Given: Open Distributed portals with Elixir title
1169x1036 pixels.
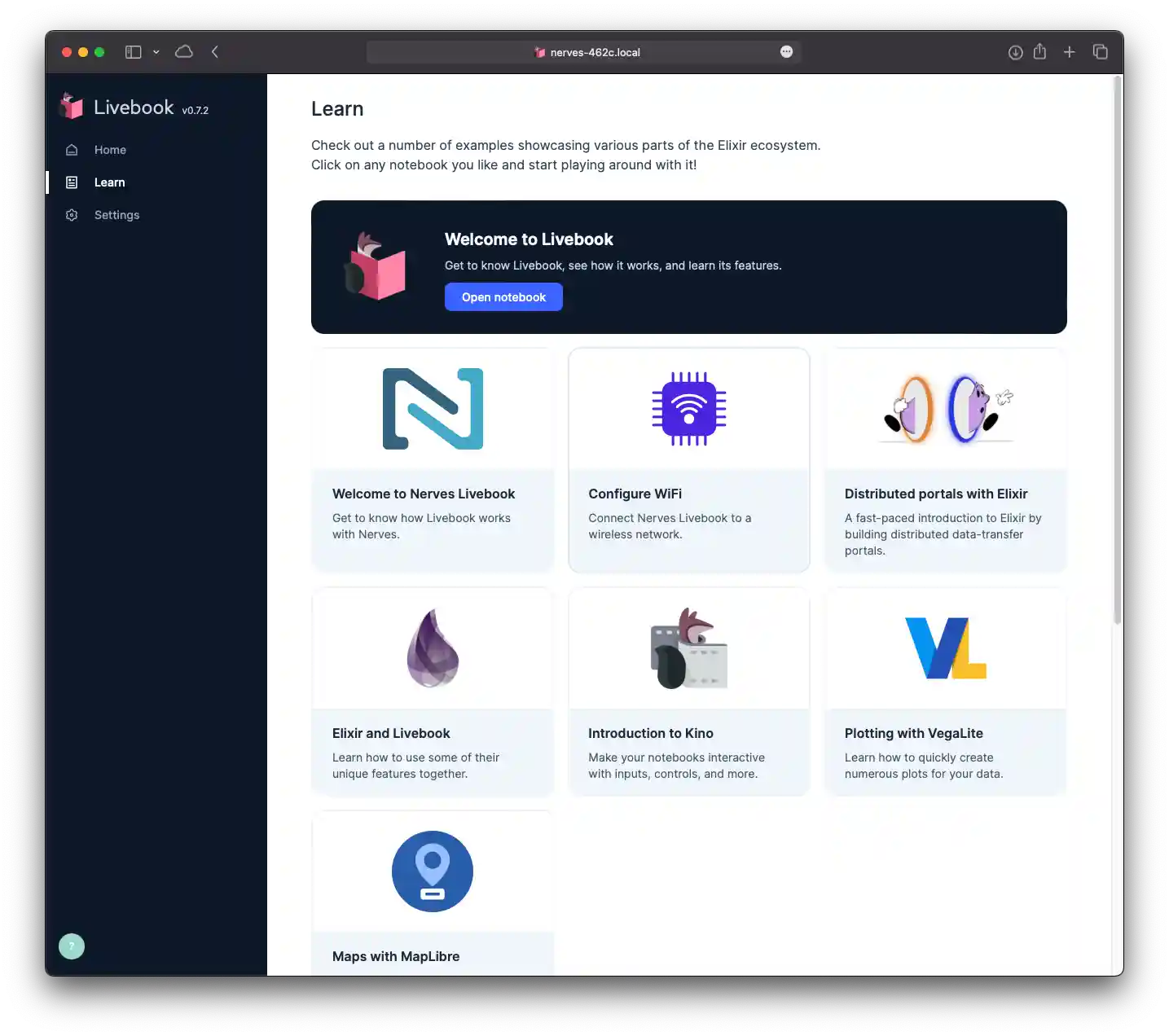Looking at the screenshot, I should [936, 494].
